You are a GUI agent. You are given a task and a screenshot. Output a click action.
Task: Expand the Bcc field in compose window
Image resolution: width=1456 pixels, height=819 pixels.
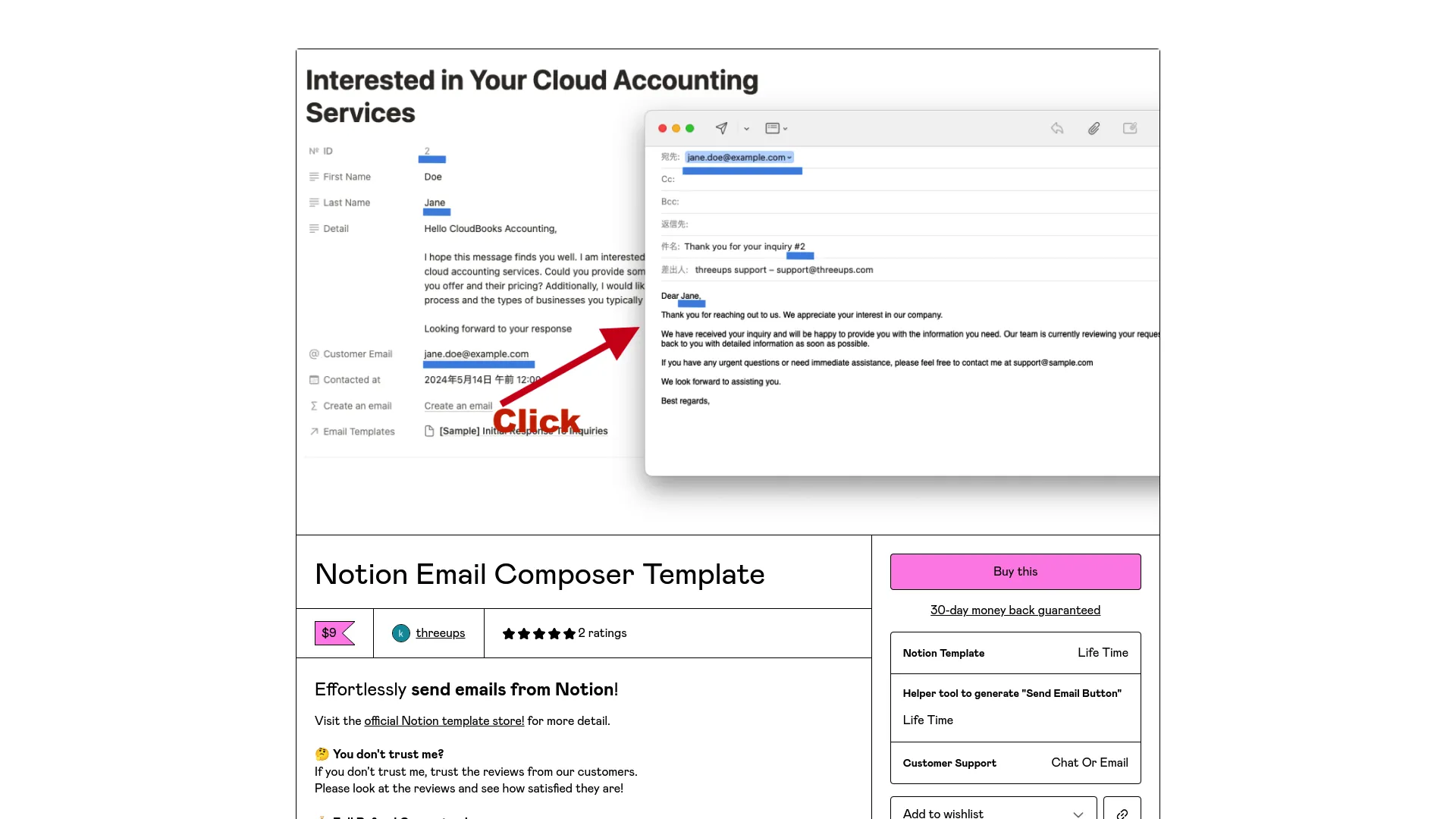coord(671,201)
